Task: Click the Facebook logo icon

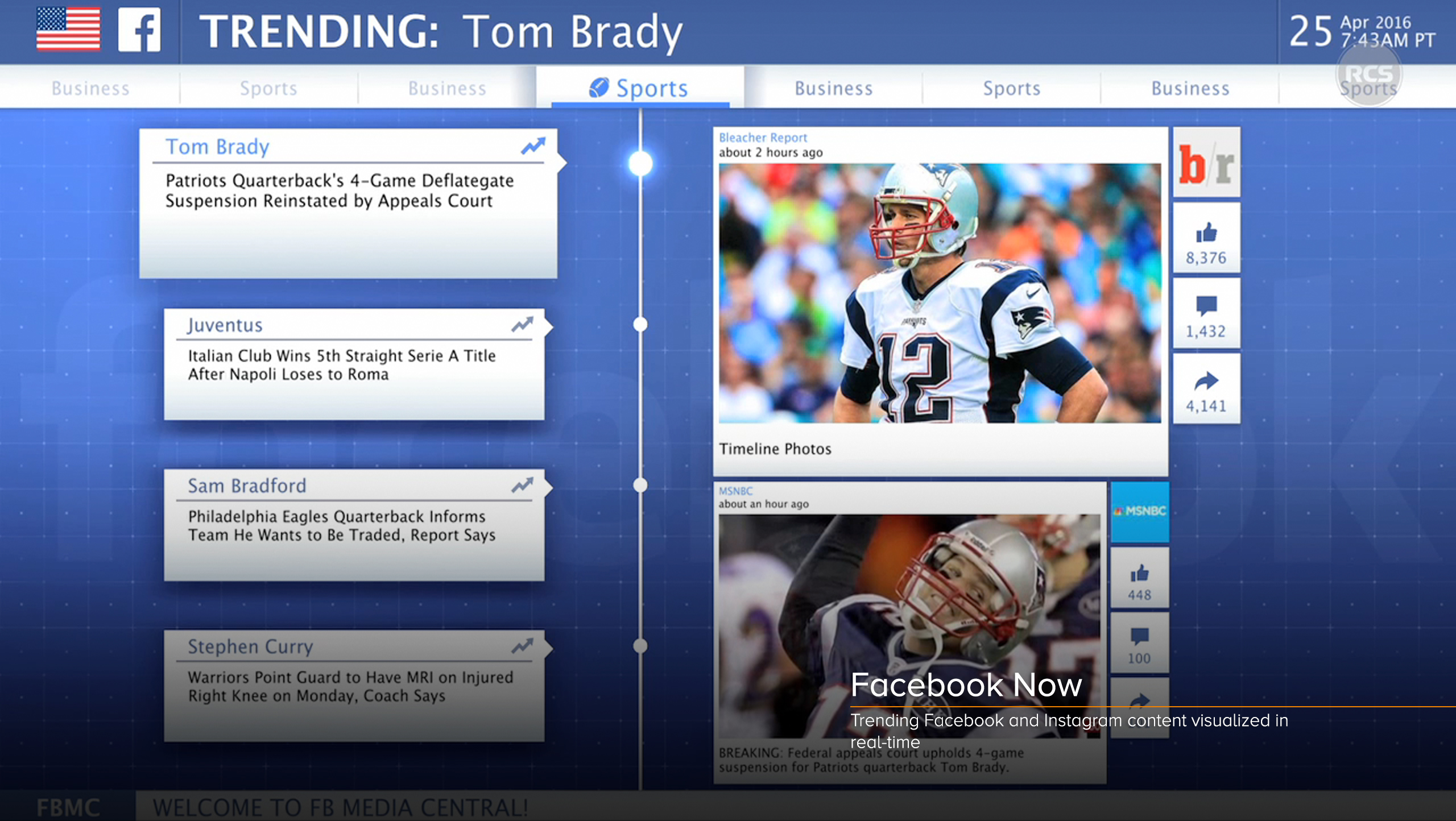Action: [139, 30]
